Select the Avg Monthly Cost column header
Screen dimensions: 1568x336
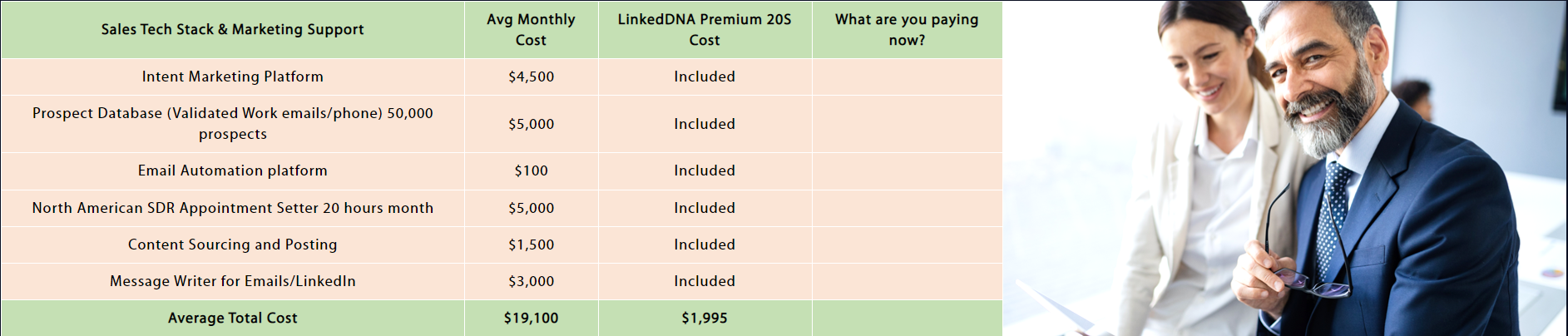pos(531,29)
